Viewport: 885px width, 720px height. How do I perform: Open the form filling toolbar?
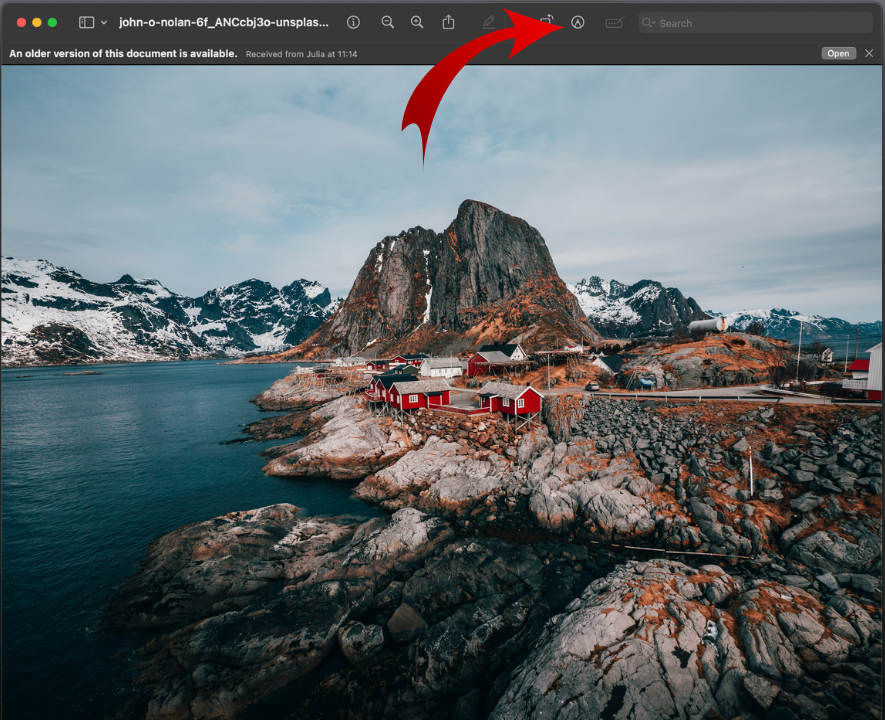615,23
